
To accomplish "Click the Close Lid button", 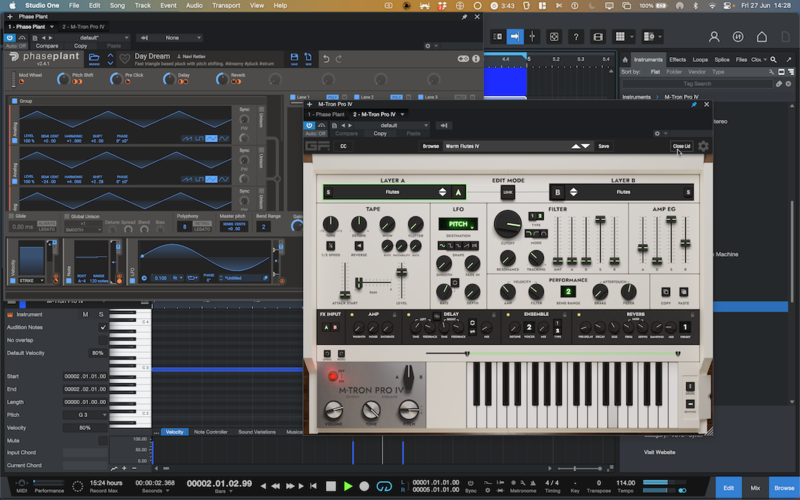I will pyautogui.click(x=681, y=146).
